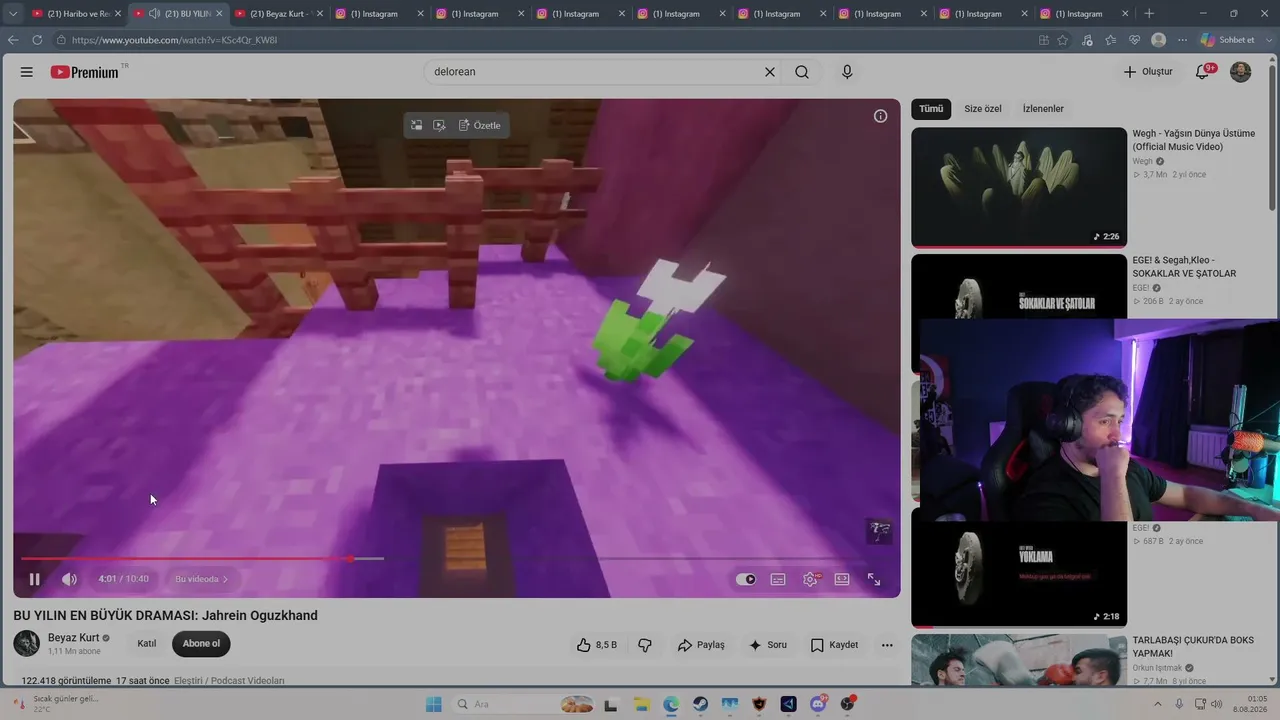
Task: Click the search magnifier button
Action: click(x=802, y=72)
